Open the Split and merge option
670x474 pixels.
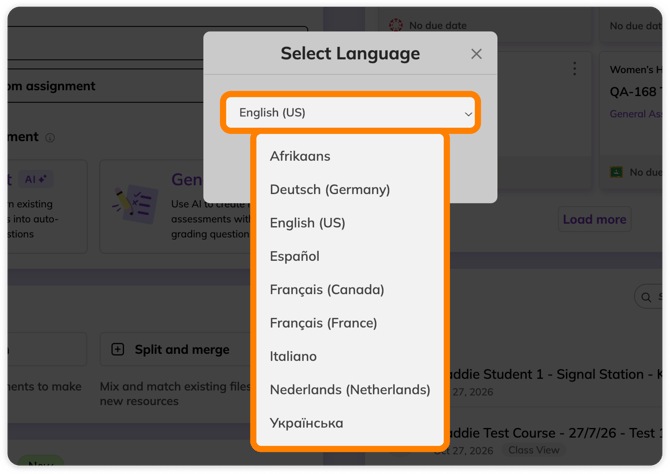[176, 349]
